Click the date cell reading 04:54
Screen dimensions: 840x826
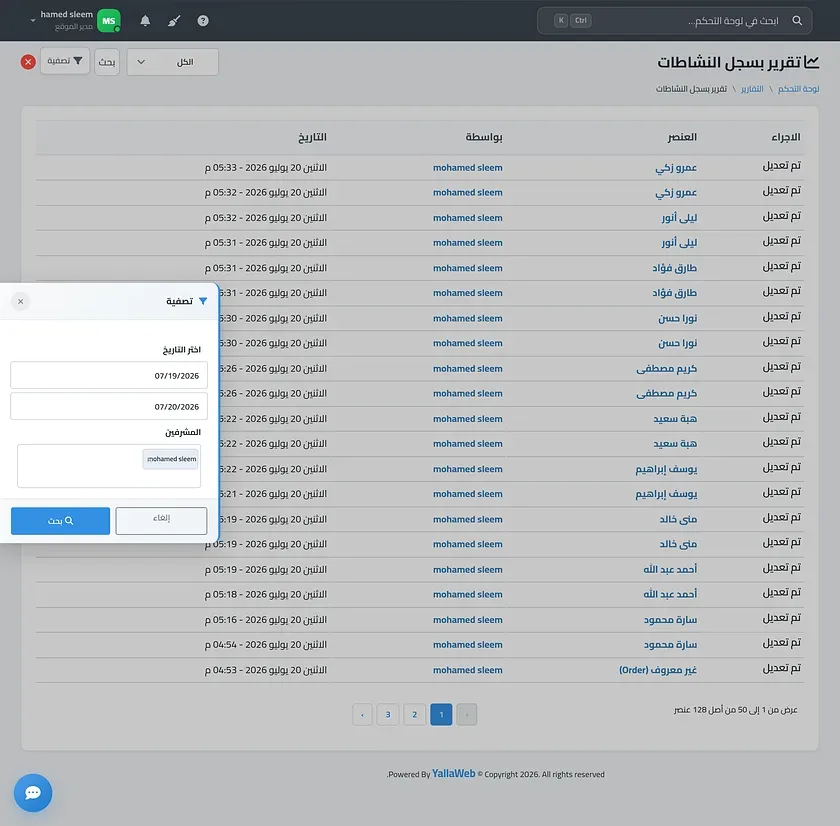266,645
